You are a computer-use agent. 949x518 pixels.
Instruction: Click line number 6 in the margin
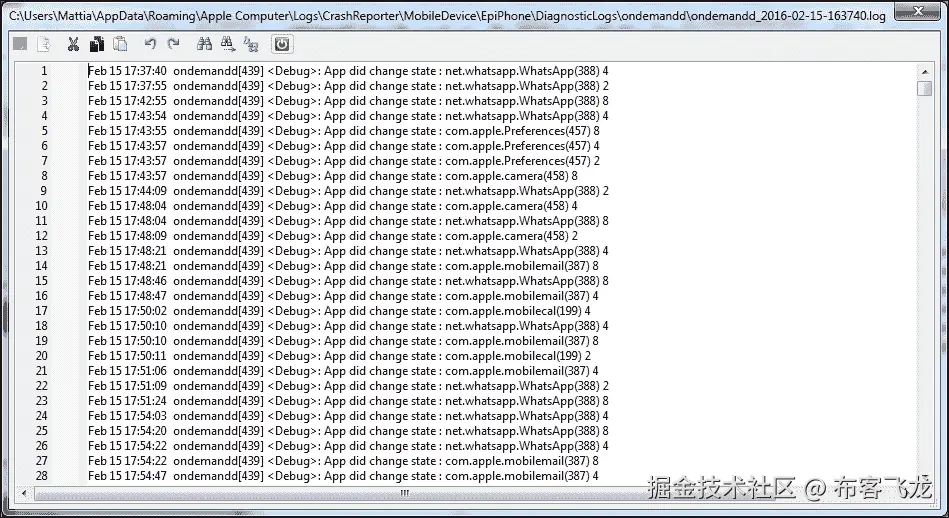tap(44, 146)
